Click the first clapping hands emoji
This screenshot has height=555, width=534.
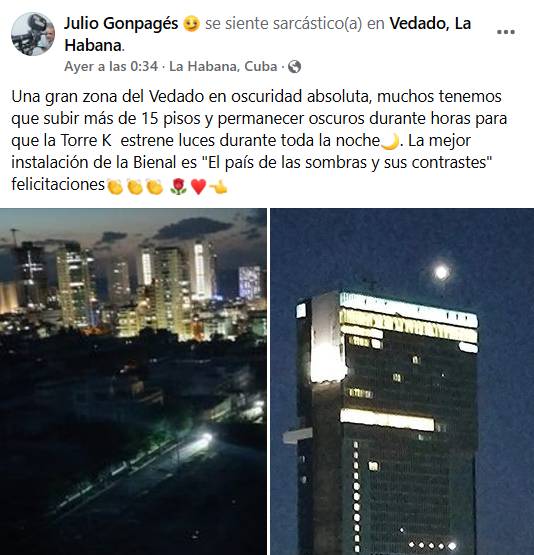115,186
